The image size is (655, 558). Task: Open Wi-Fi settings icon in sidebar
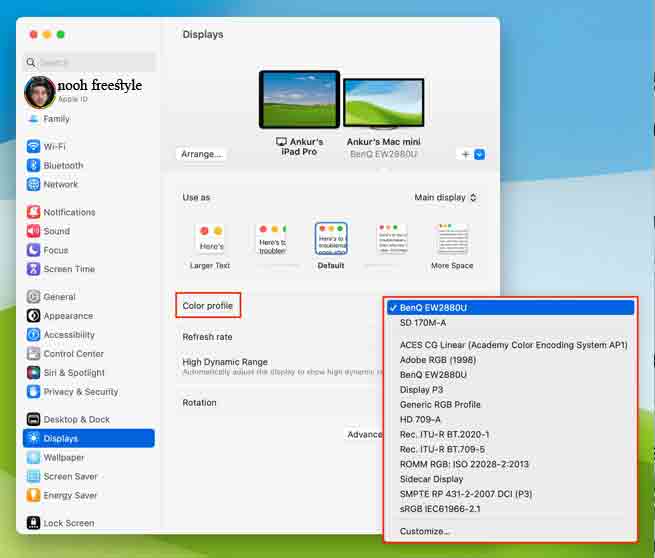[33, 147]
